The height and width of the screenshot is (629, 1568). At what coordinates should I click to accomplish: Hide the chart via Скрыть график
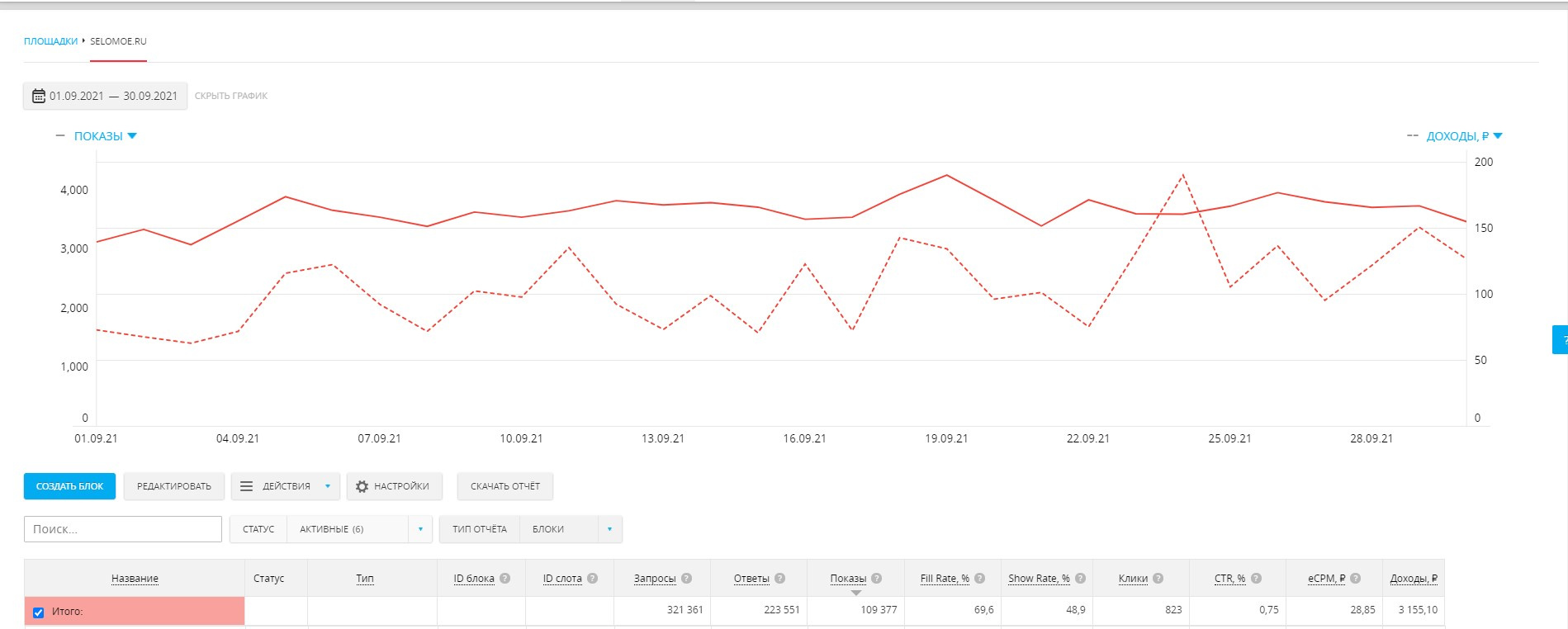click(x=231, y=96)
